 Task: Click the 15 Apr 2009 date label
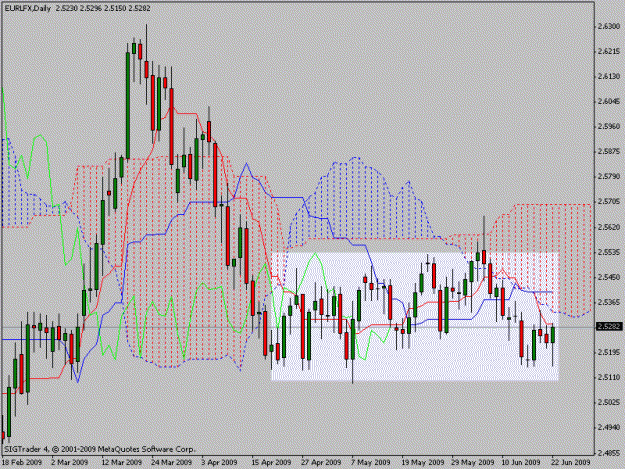(x=271, y=463)
